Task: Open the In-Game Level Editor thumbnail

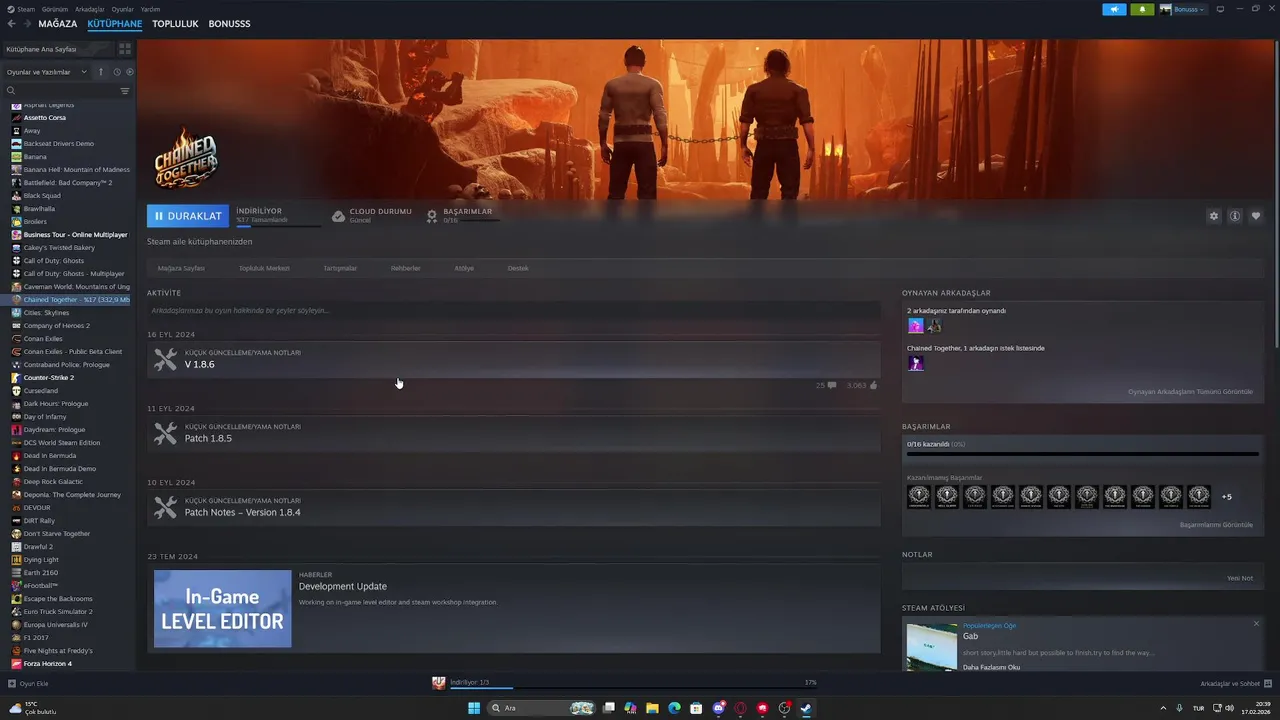Action: pyautogui.click(x=222, y=609)
